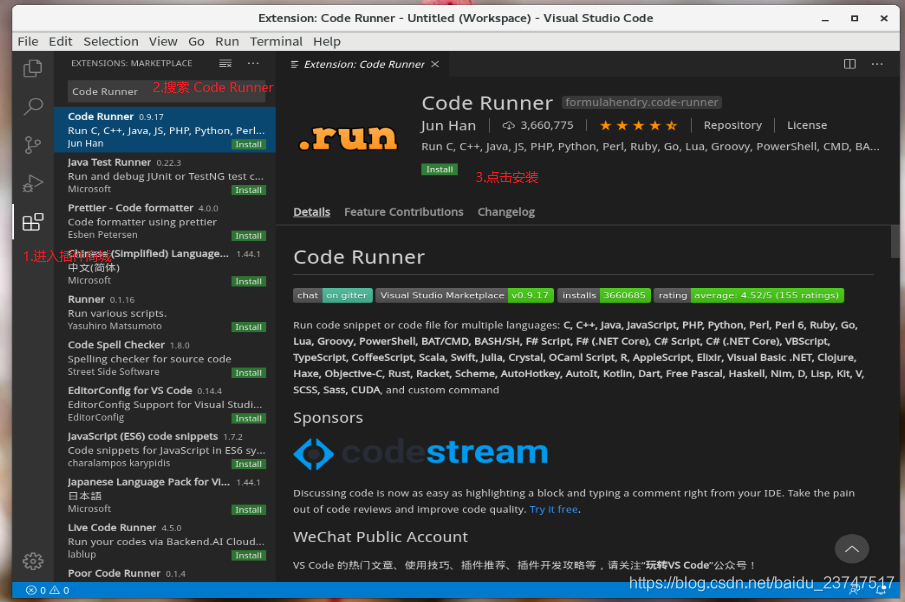
Task: Open the Explorer view in activity bar
Action: click(x=32, y=69)
